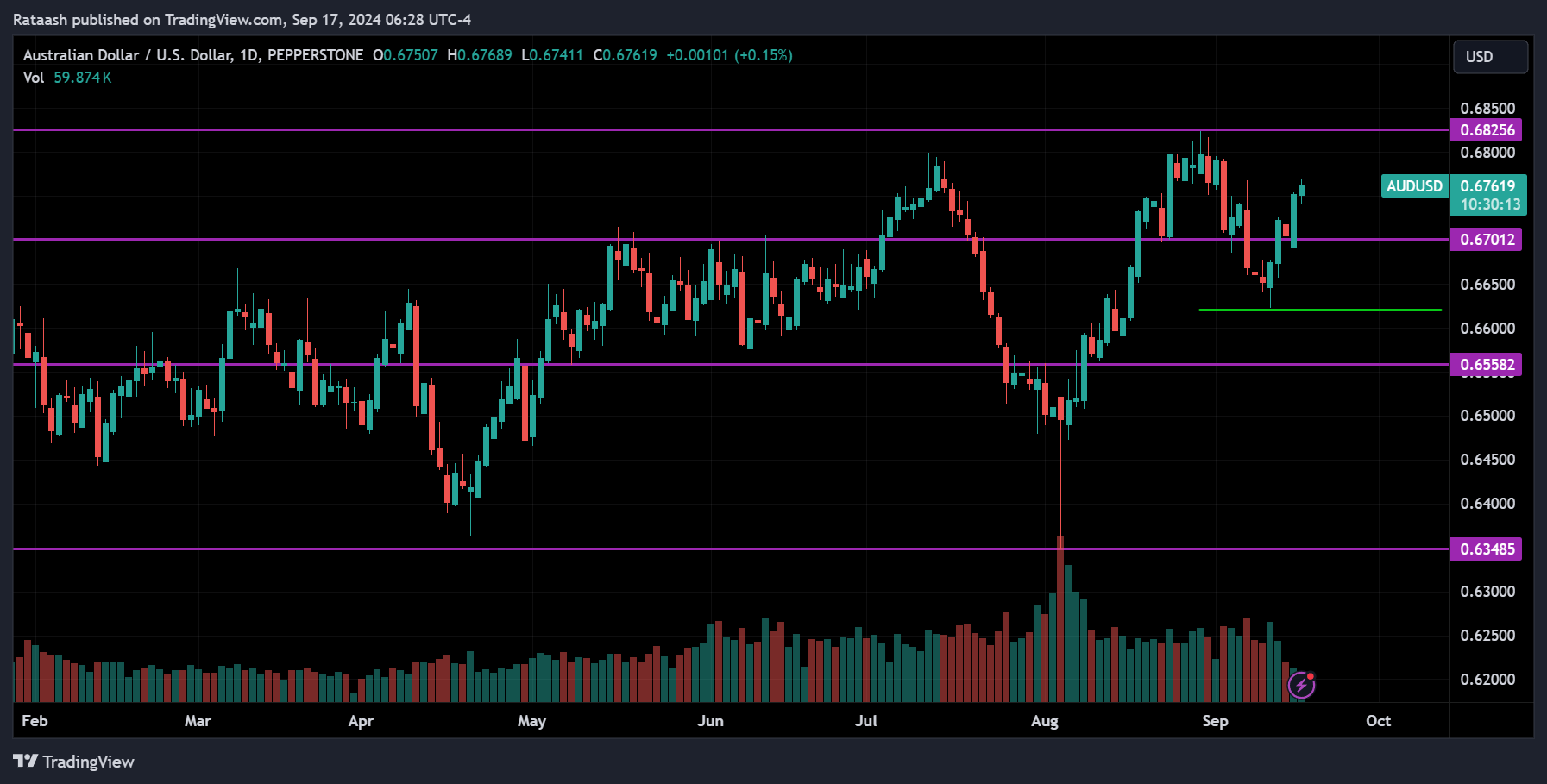Click the lightning bolt events icon
This screenshot has width=1547, height=784.
coord(1301,685)
